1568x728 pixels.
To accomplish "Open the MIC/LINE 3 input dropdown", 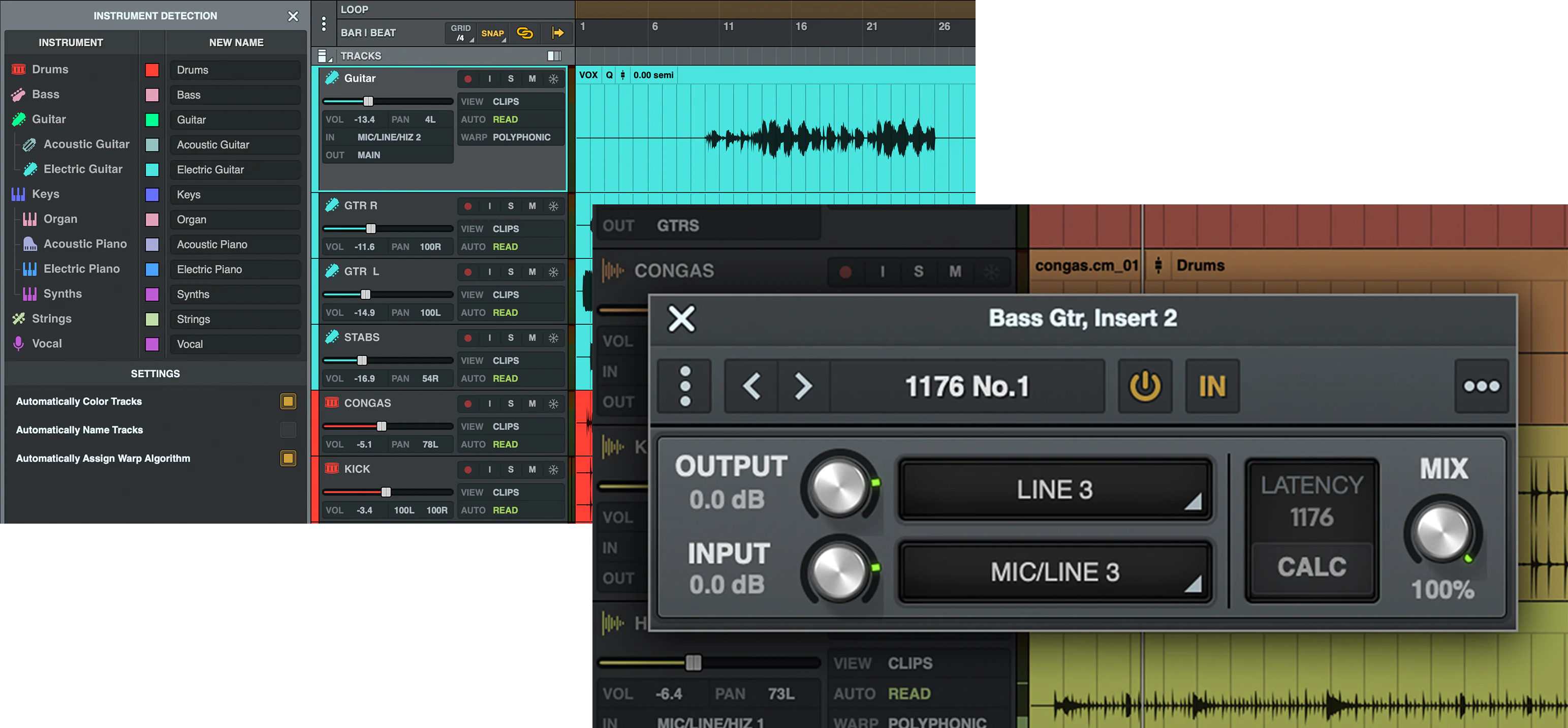I will [1054, 572].
